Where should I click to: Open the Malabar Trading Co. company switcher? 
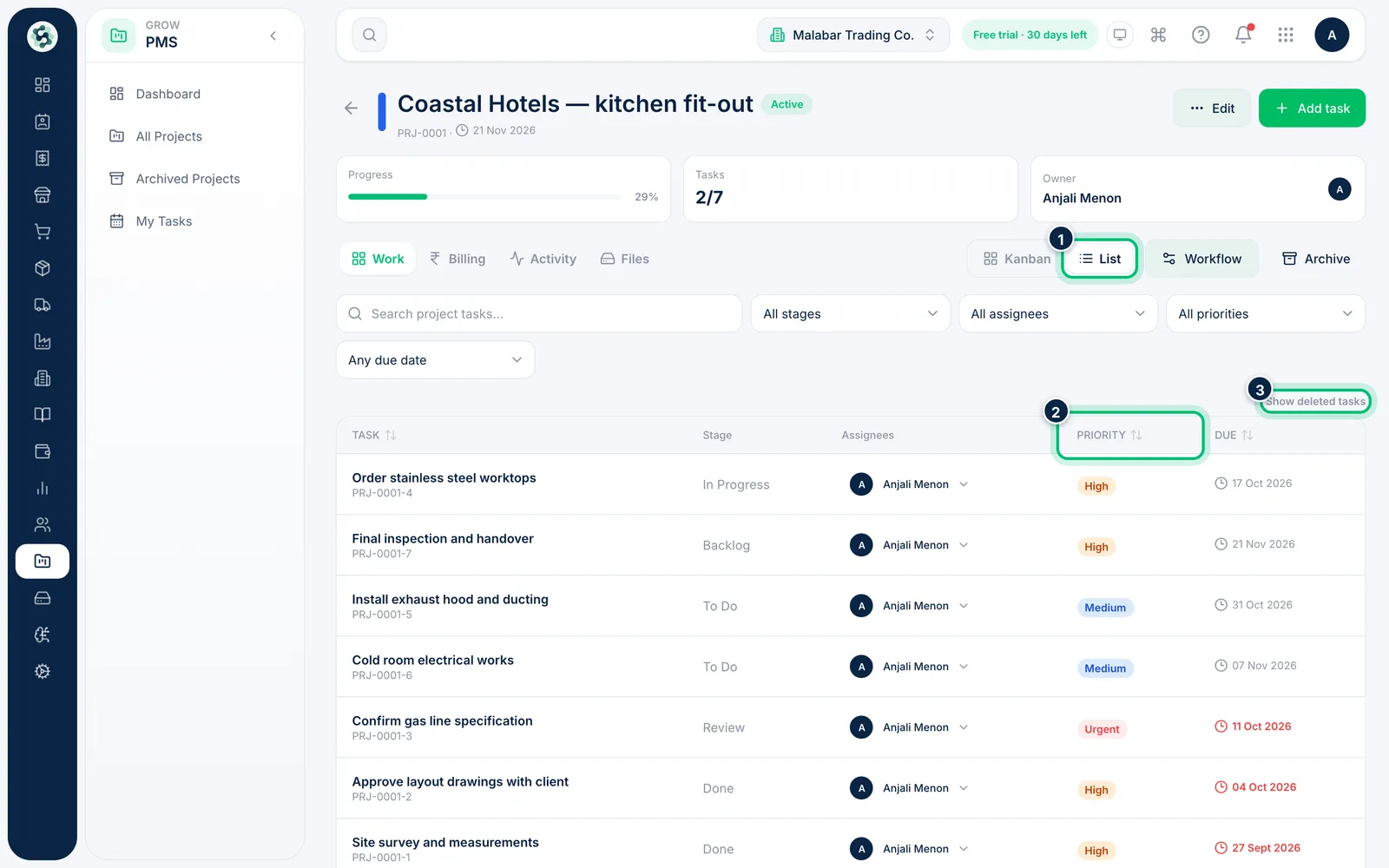[853, 35]
